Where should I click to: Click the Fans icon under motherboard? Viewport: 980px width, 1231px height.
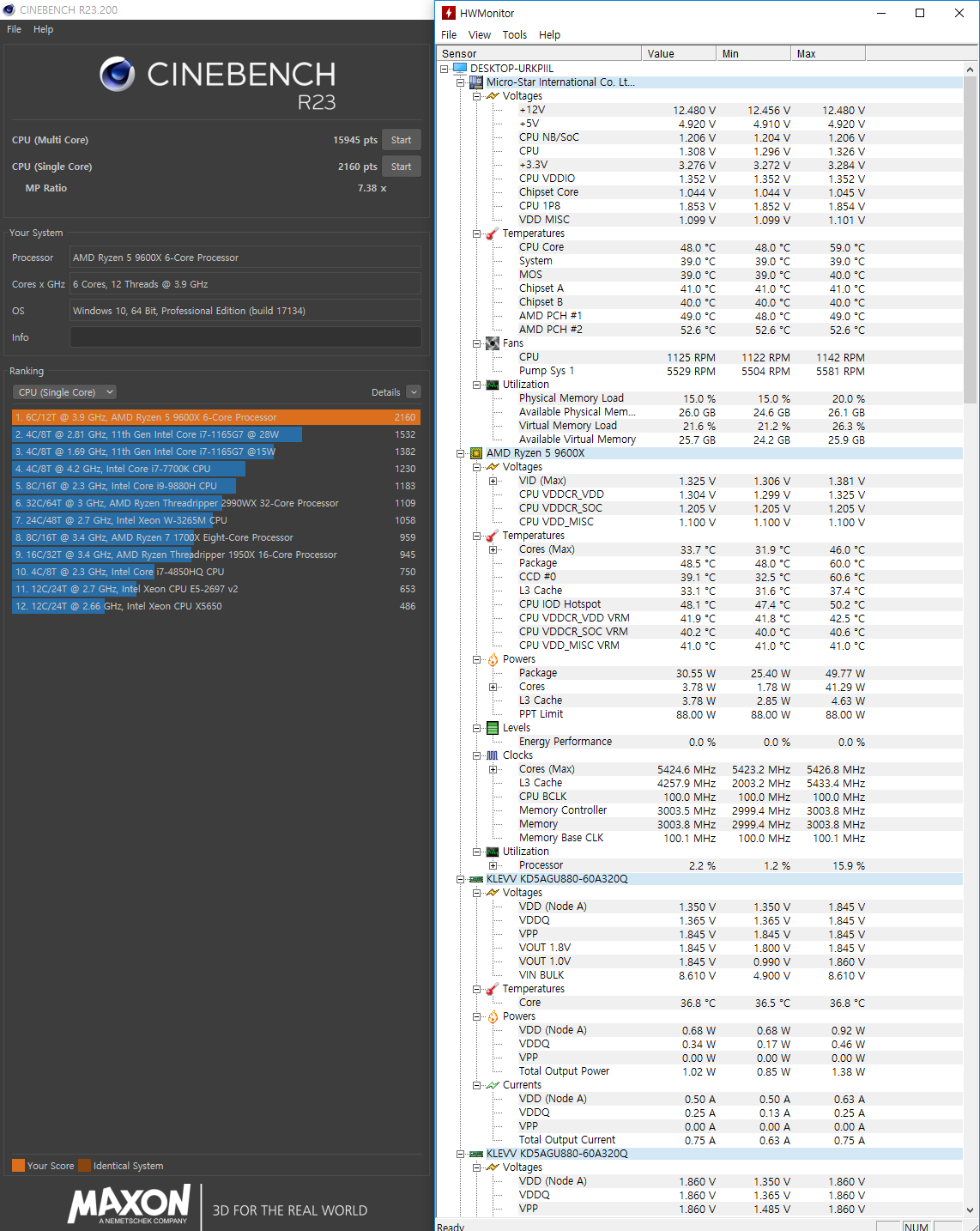point(493,343)
